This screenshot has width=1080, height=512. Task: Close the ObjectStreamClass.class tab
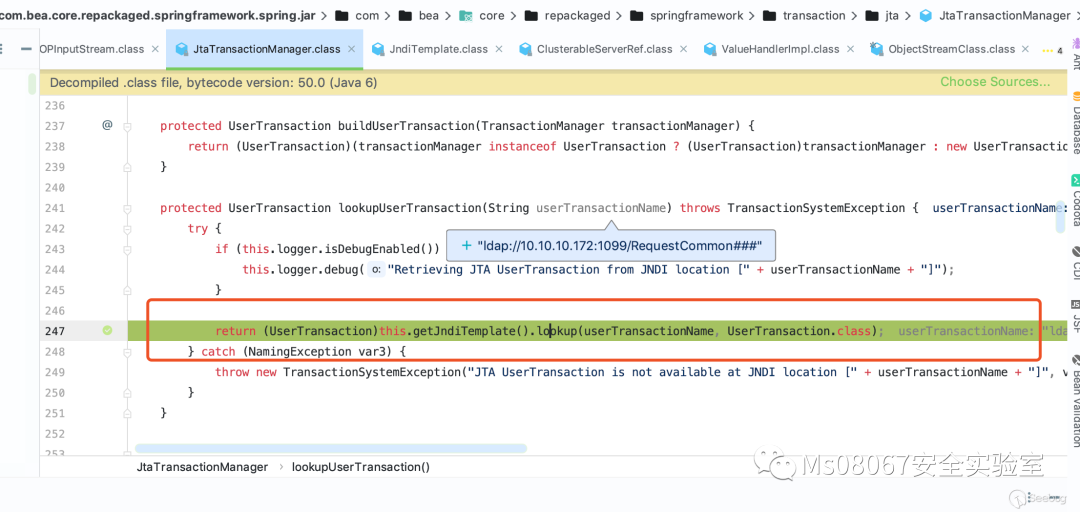(x=1026, y=49)
